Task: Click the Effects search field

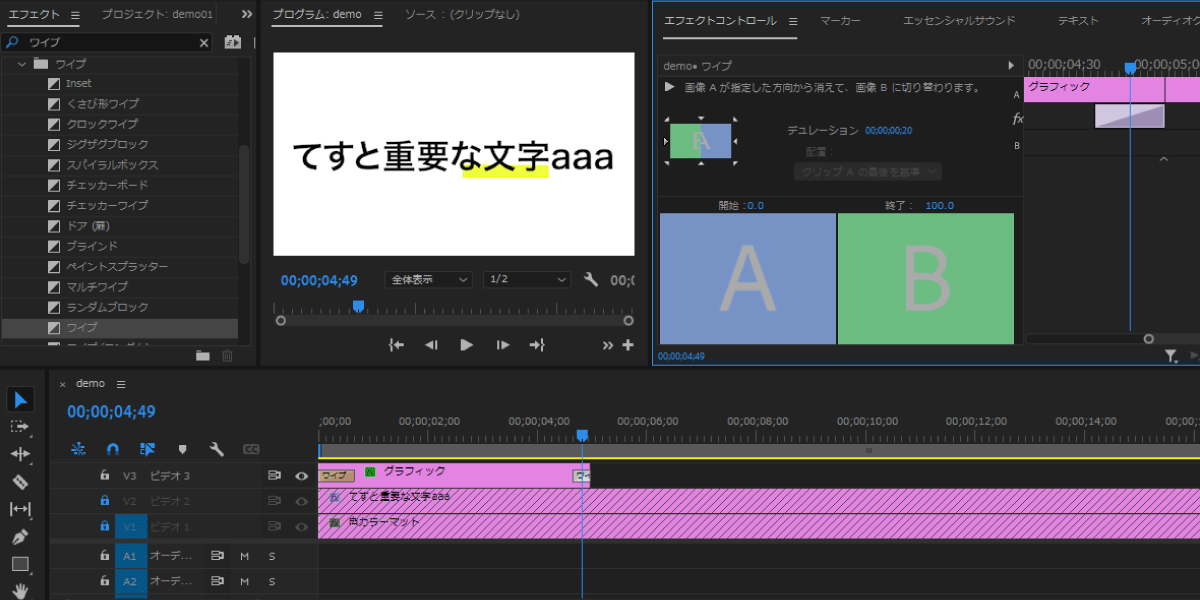Action: [105, 43]
